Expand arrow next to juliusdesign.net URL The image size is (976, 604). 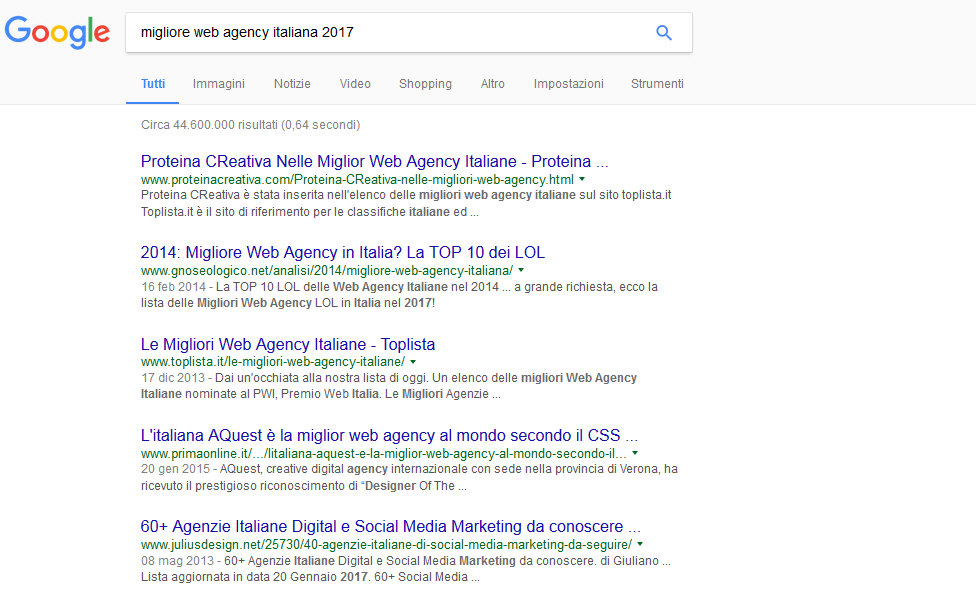point(640,545)
